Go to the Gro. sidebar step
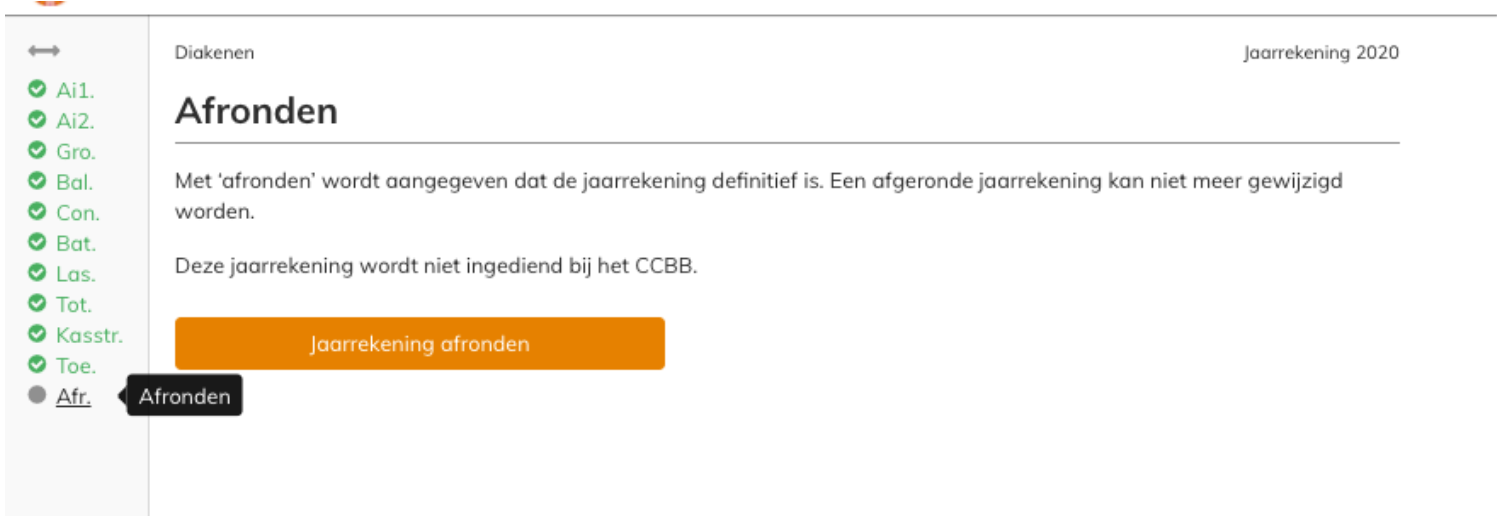Viewport: 1510px width, 516px height. [x=76, y=152]
